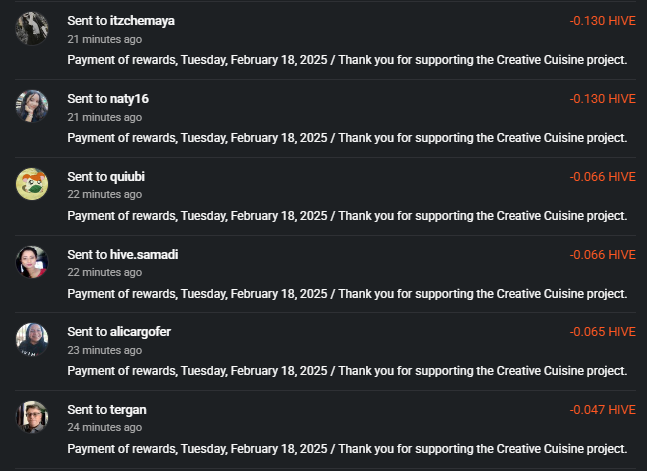This screenshot has width=647, height=471.
Task: Visit the naty16 username link
Action: pos(129,99)
